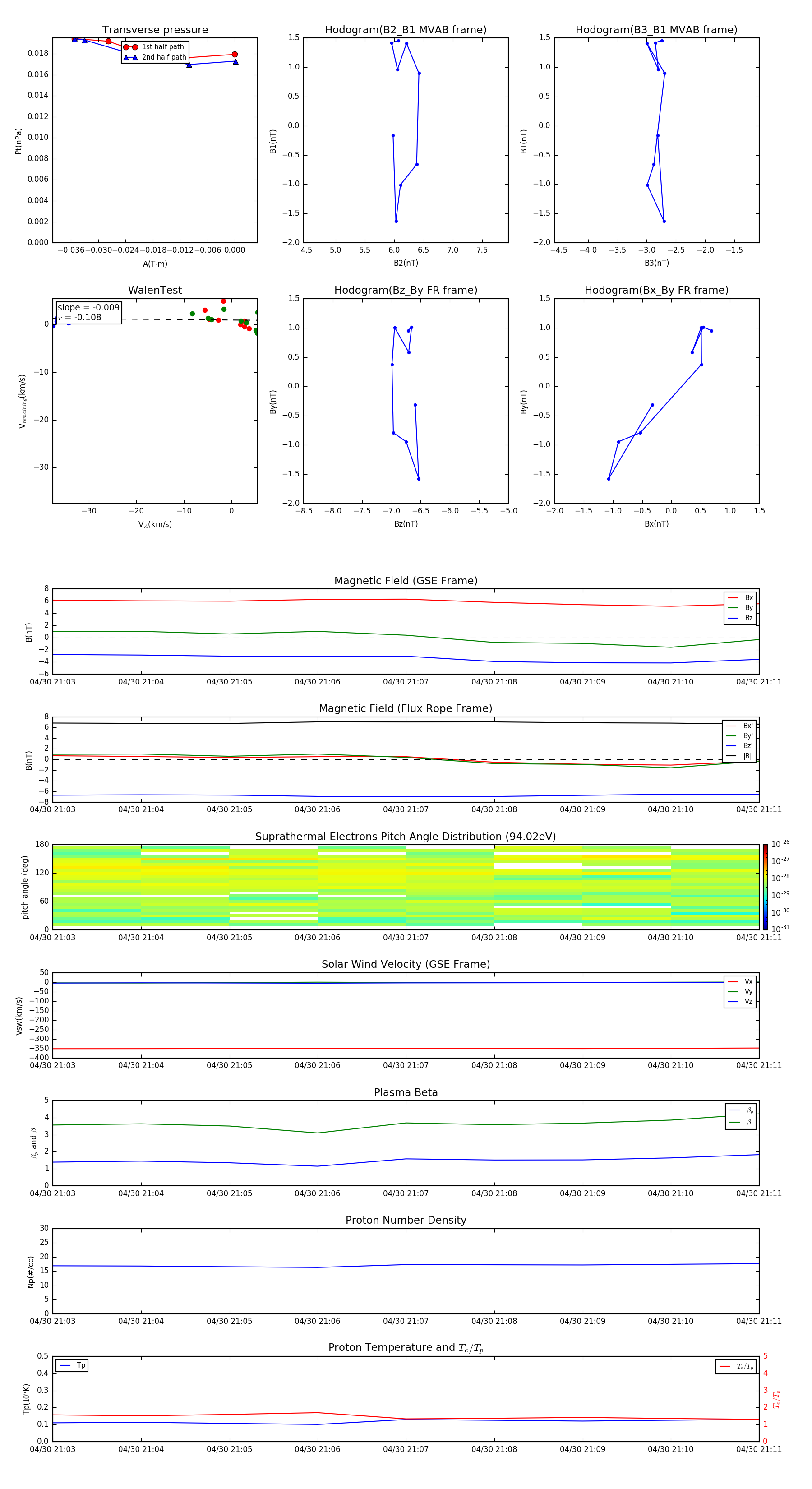Select "Bz'" in the Flux Rope legend
The height and width of the screenshot is (1489, 812).
pyautogui.click(x=740, y=746)
